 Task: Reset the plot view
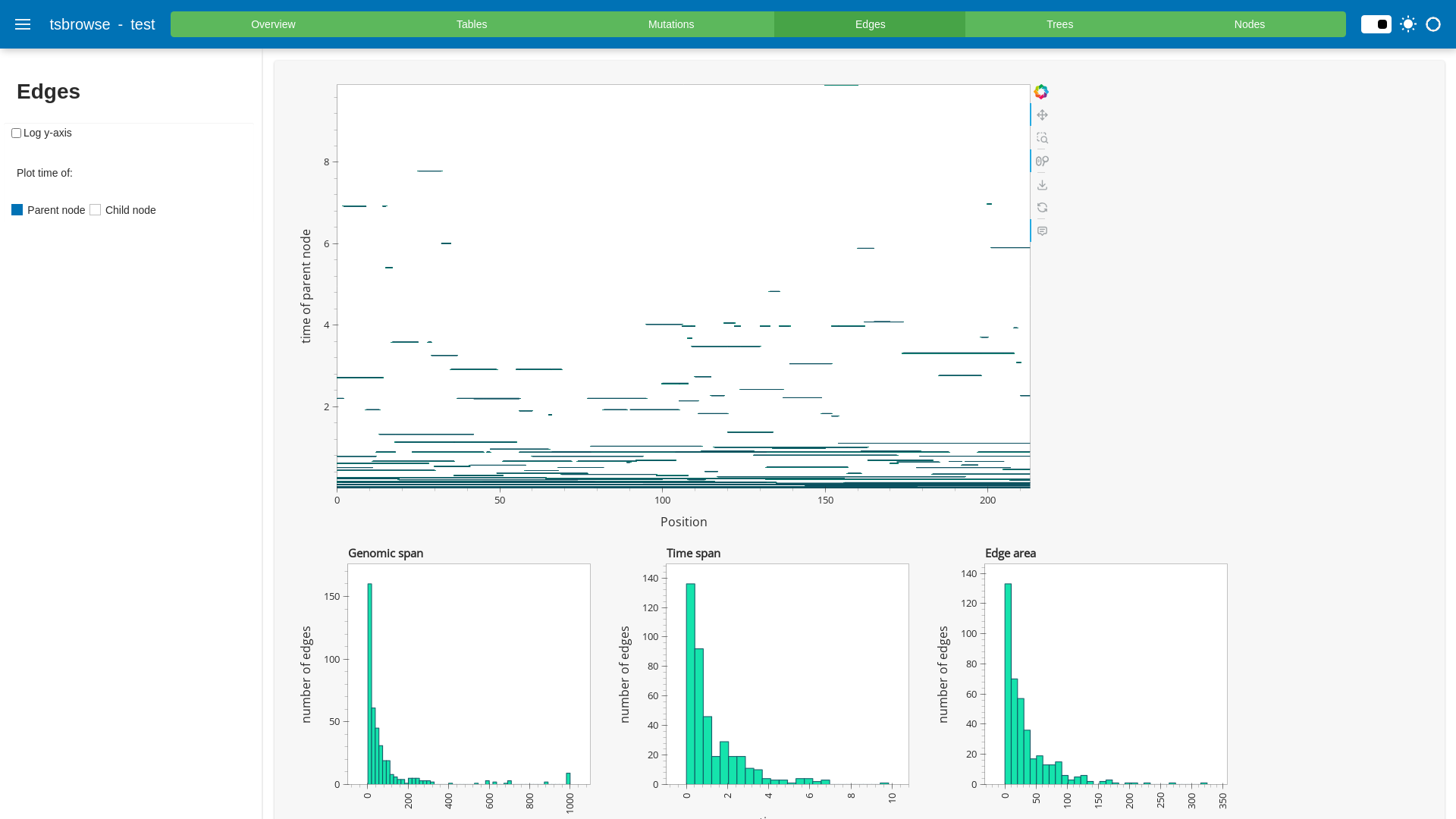(1042, 208)
